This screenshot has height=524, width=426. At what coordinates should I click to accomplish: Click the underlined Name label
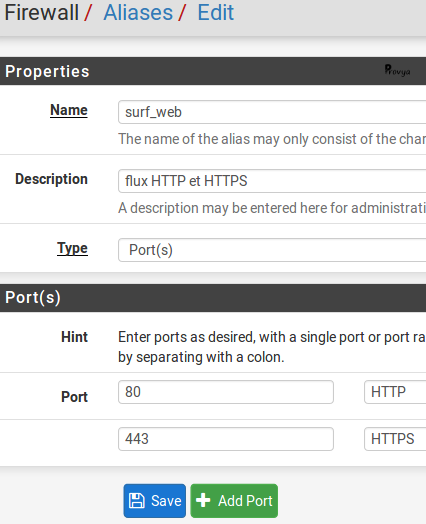click(x=69, y=110)
